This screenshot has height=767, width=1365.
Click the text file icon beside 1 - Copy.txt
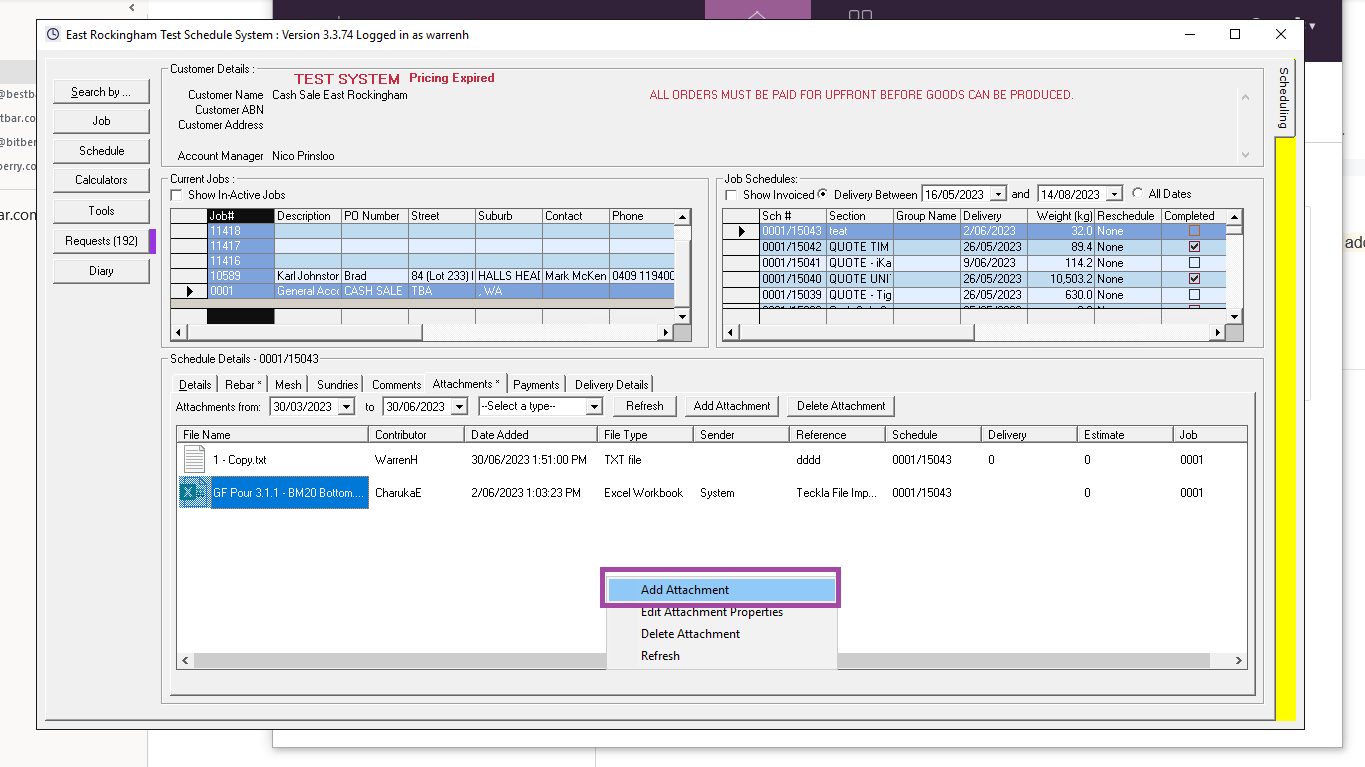pos(194,459)
